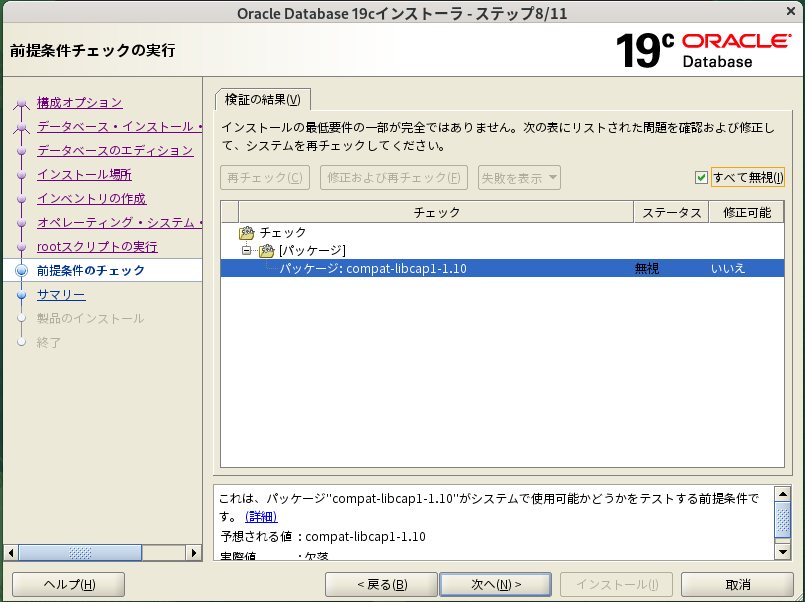The image size is (805, 602).
Task: Jump to データベース・インストール step
Action: coord(120,127)
